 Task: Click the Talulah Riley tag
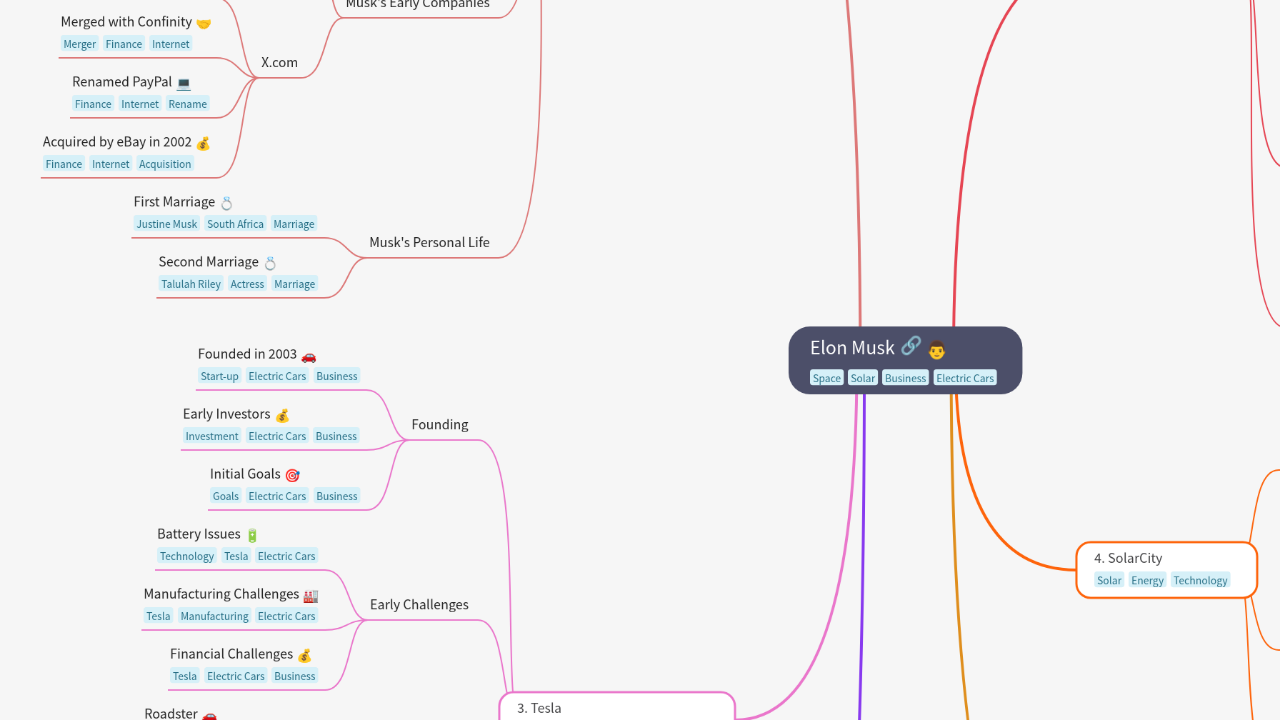click(x=191, y=284)
